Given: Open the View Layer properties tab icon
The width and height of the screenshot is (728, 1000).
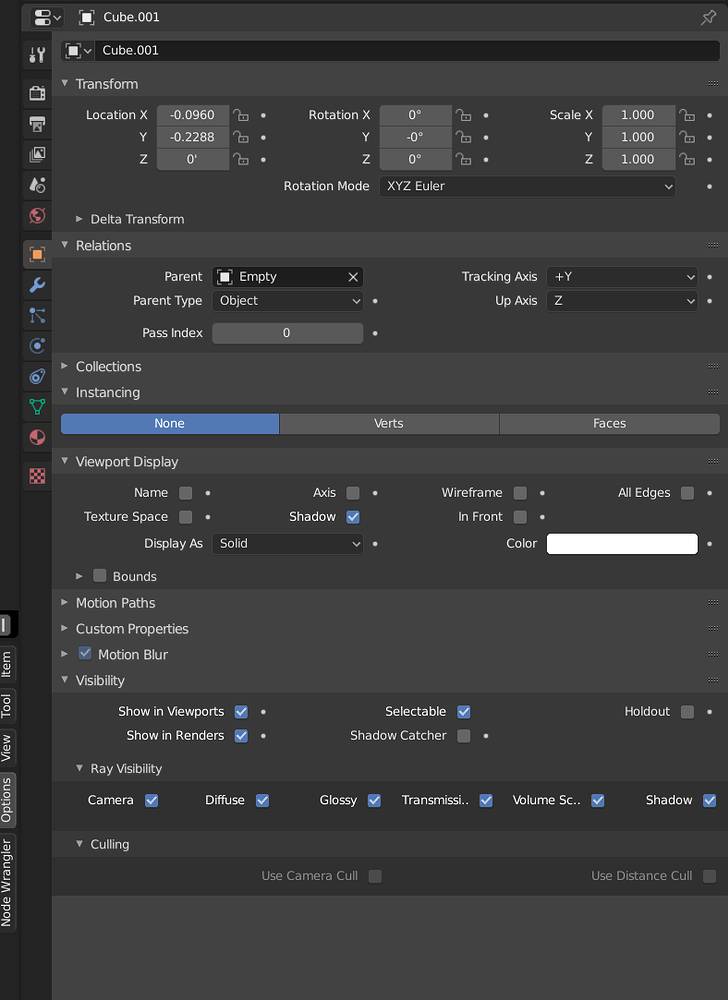Looking at the screenshot, I should (x=37, y=154).
